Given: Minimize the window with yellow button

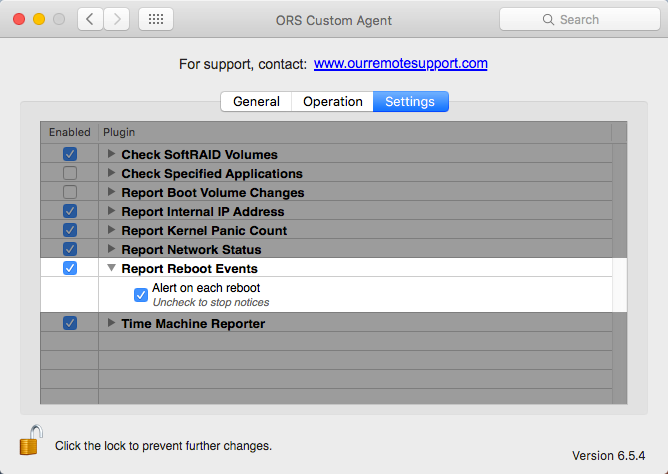Looking at the screenshot, I should point(39,19).
